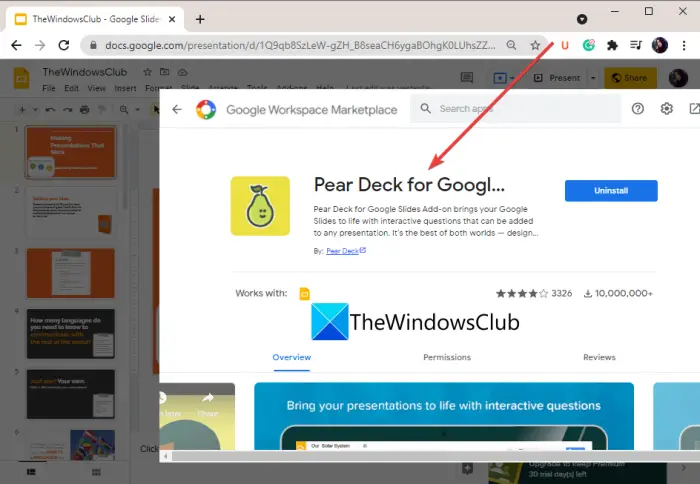700x484 pixels.
Task: Open the File menu in Slides
Action: [x=49, y=88]
